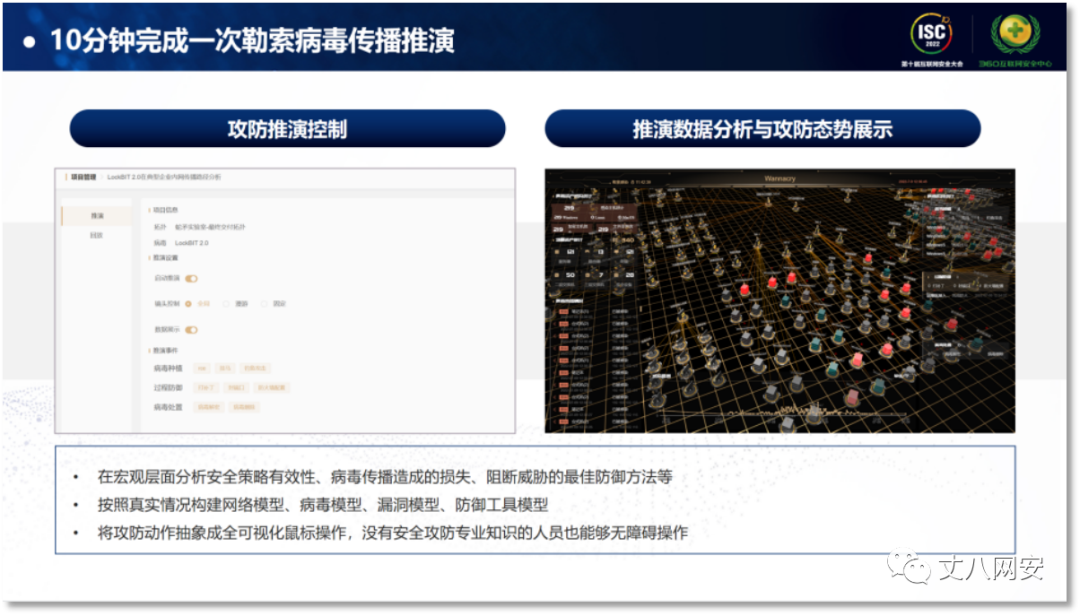Image resolution: width=1080 pixels, height=616 pixels.
Task: Click first tag in 病毒处置 row
Action: (x=209, y=407)
